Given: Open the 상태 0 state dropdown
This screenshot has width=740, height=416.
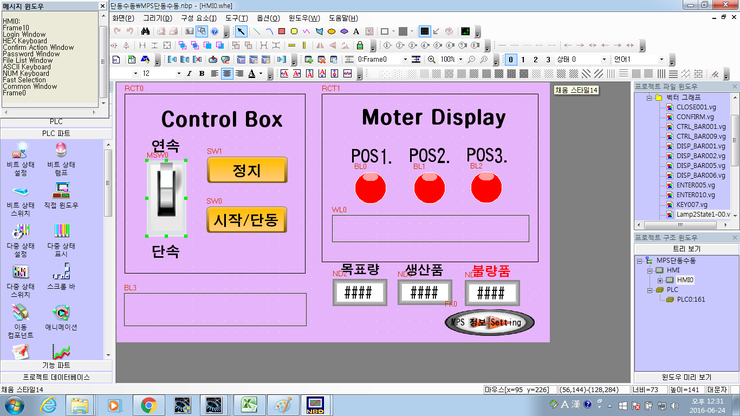Looking at the screenshot, I should coord(604,59).
